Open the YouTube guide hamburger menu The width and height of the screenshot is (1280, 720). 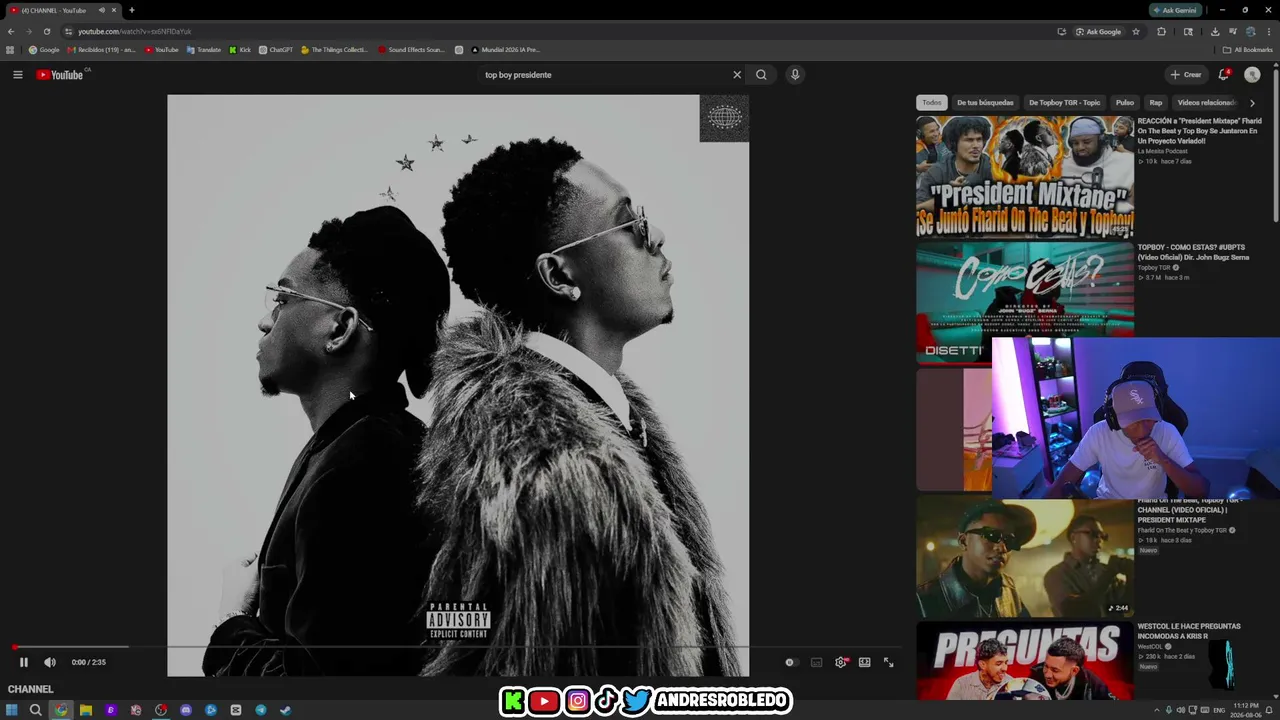pos(17,75)
